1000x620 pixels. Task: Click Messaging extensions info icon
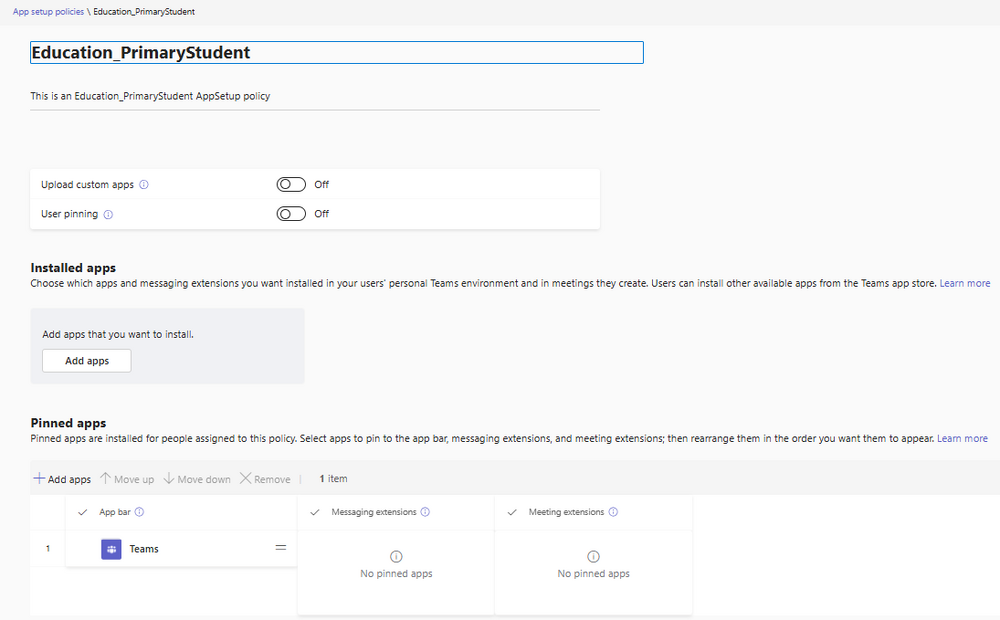425,512
